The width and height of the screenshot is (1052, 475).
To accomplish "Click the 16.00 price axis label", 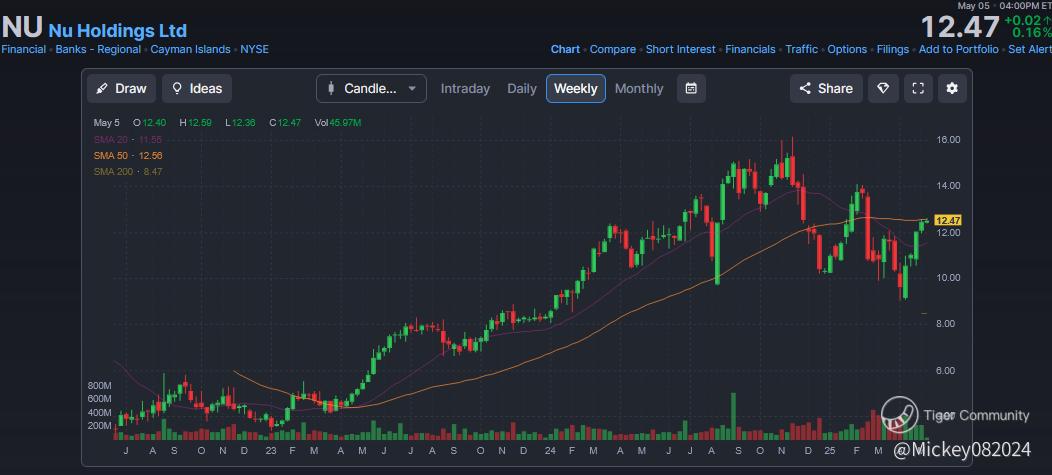I will click(948, 140).
